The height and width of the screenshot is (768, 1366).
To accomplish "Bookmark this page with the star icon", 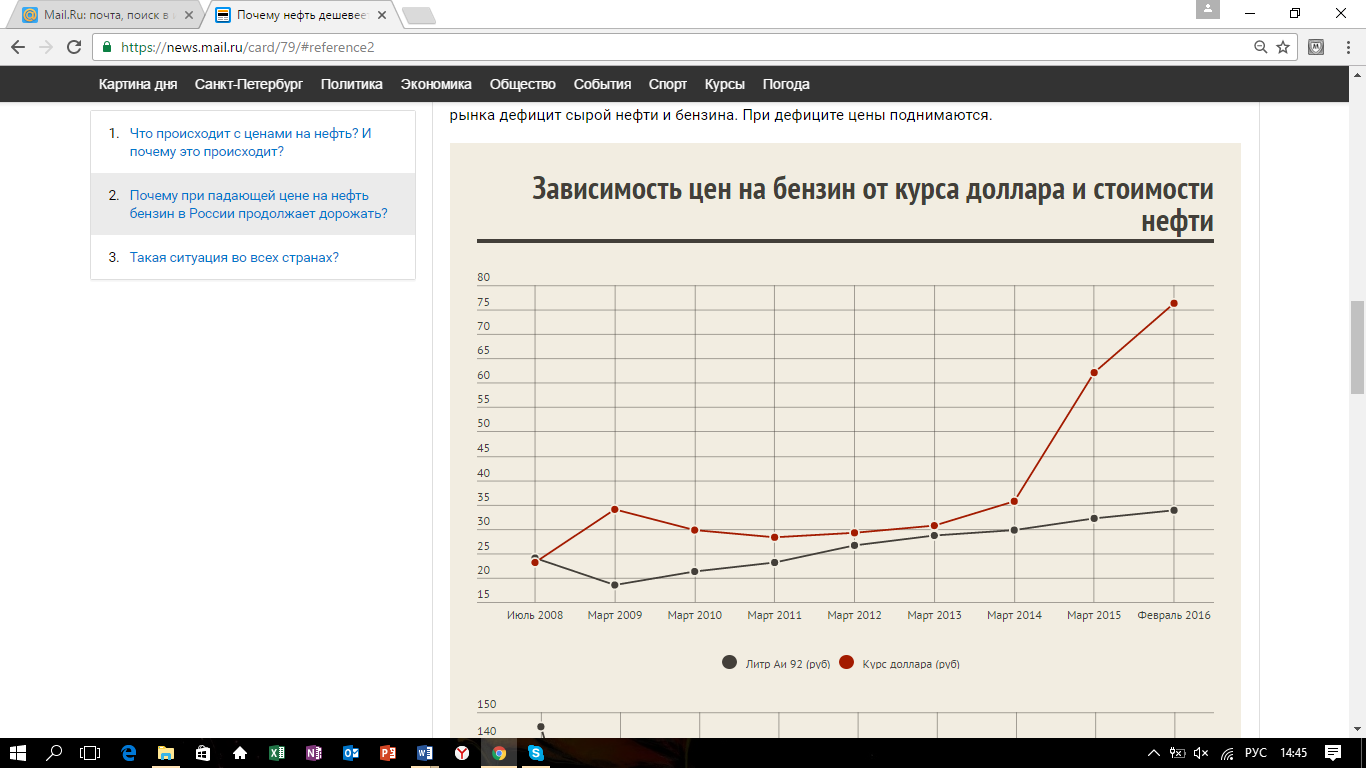I will point(1283,47).
